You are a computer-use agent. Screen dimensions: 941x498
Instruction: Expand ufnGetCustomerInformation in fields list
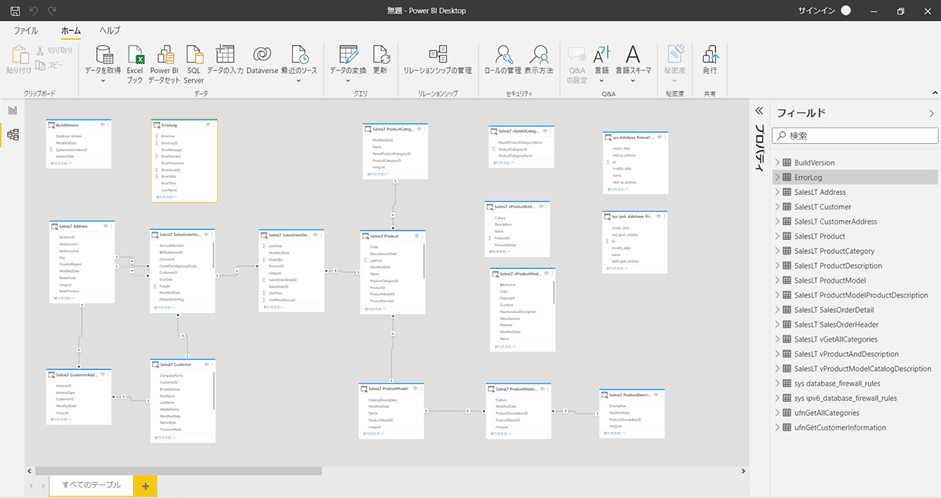pos(778,428)
